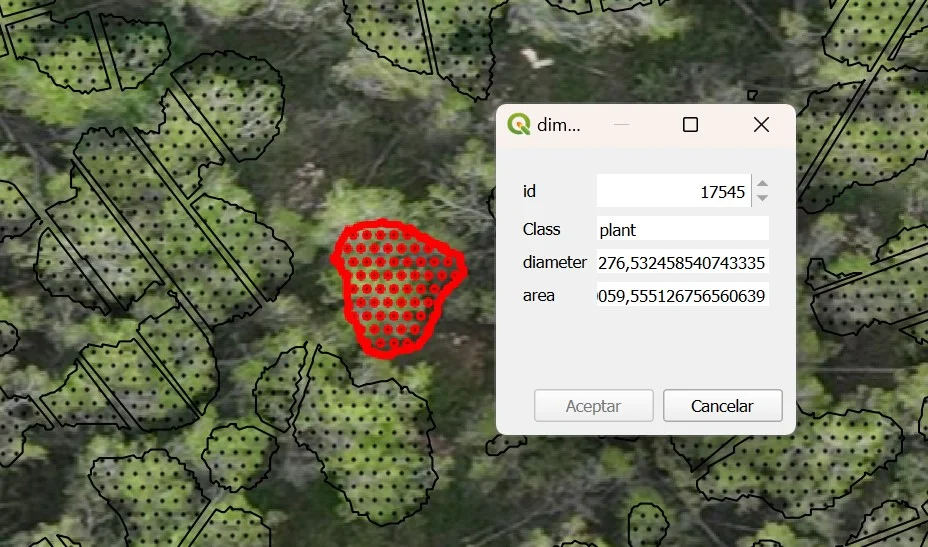Decrease the id value with the down arrow
Image resolution: width=928 pixels, height=547 pixels.
[762, 198]
